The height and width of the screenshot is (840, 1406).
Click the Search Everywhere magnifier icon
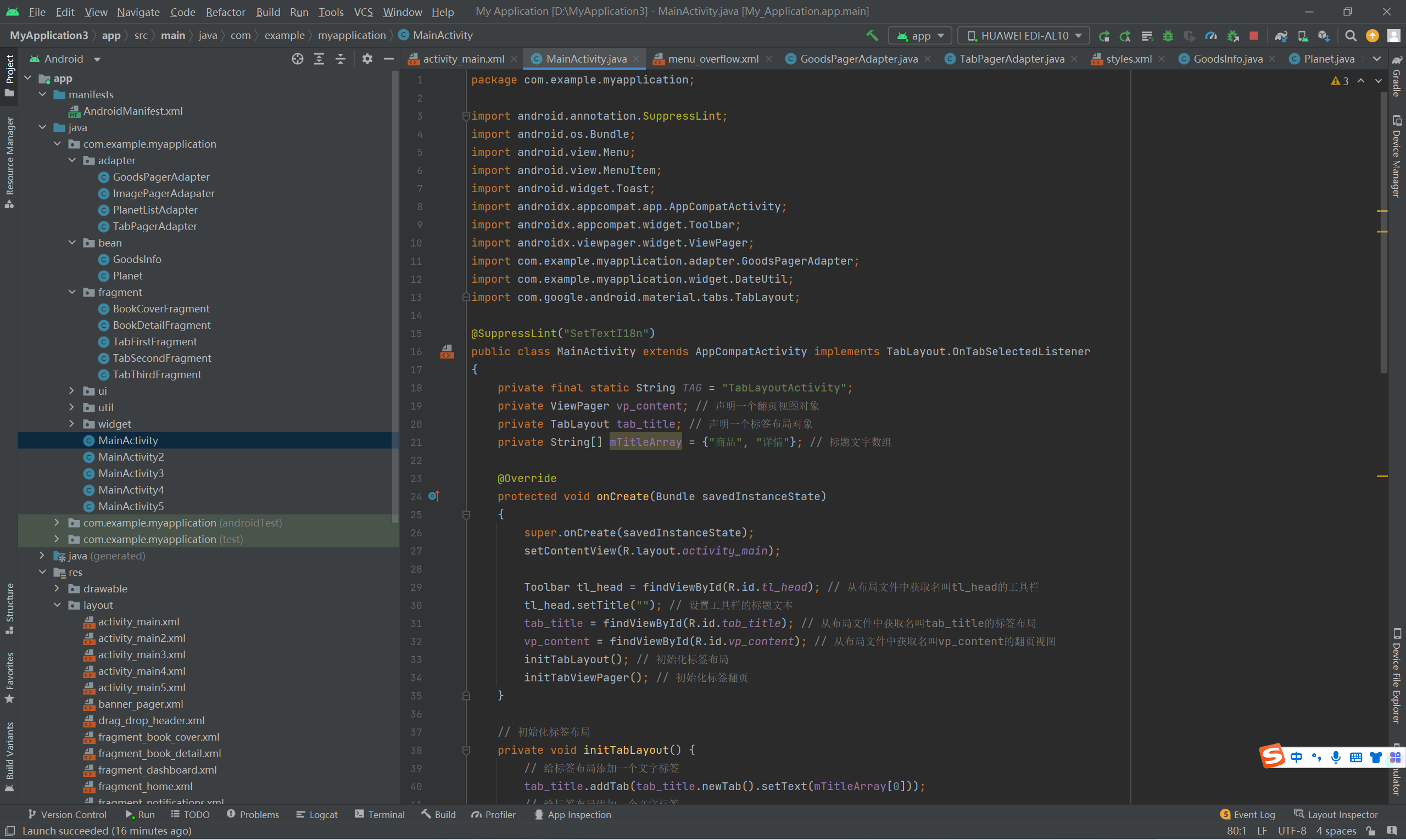tap(1351, 36)
